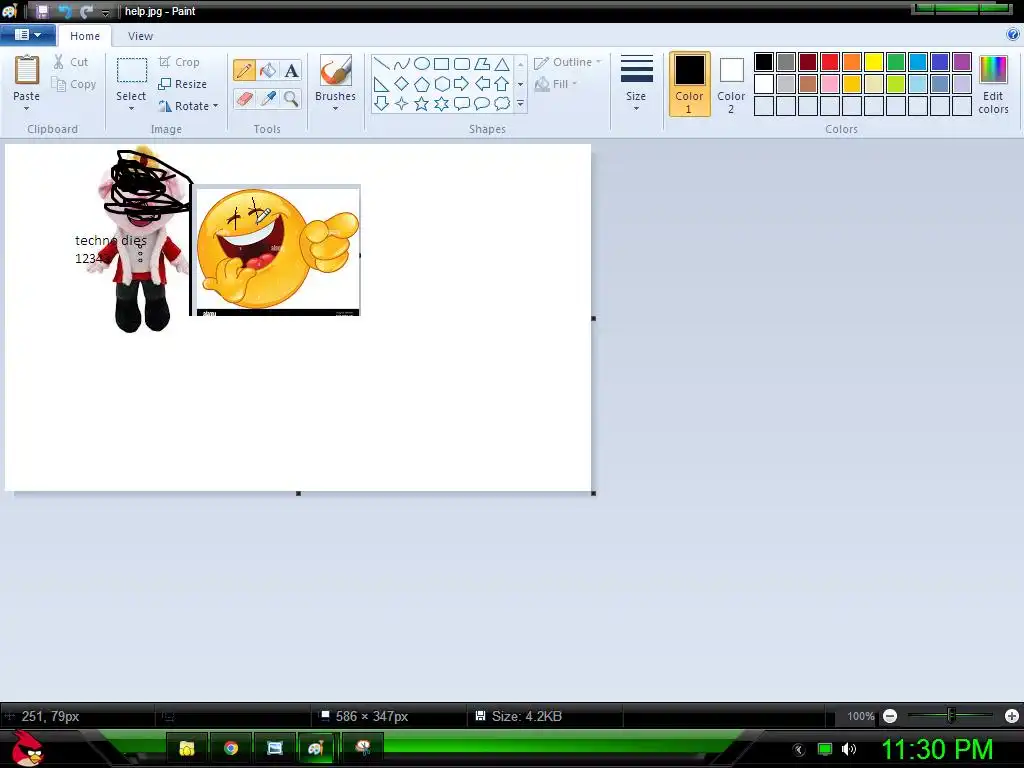Open Customize Quick Access Toolbar arrow

[x=105, y=12]
